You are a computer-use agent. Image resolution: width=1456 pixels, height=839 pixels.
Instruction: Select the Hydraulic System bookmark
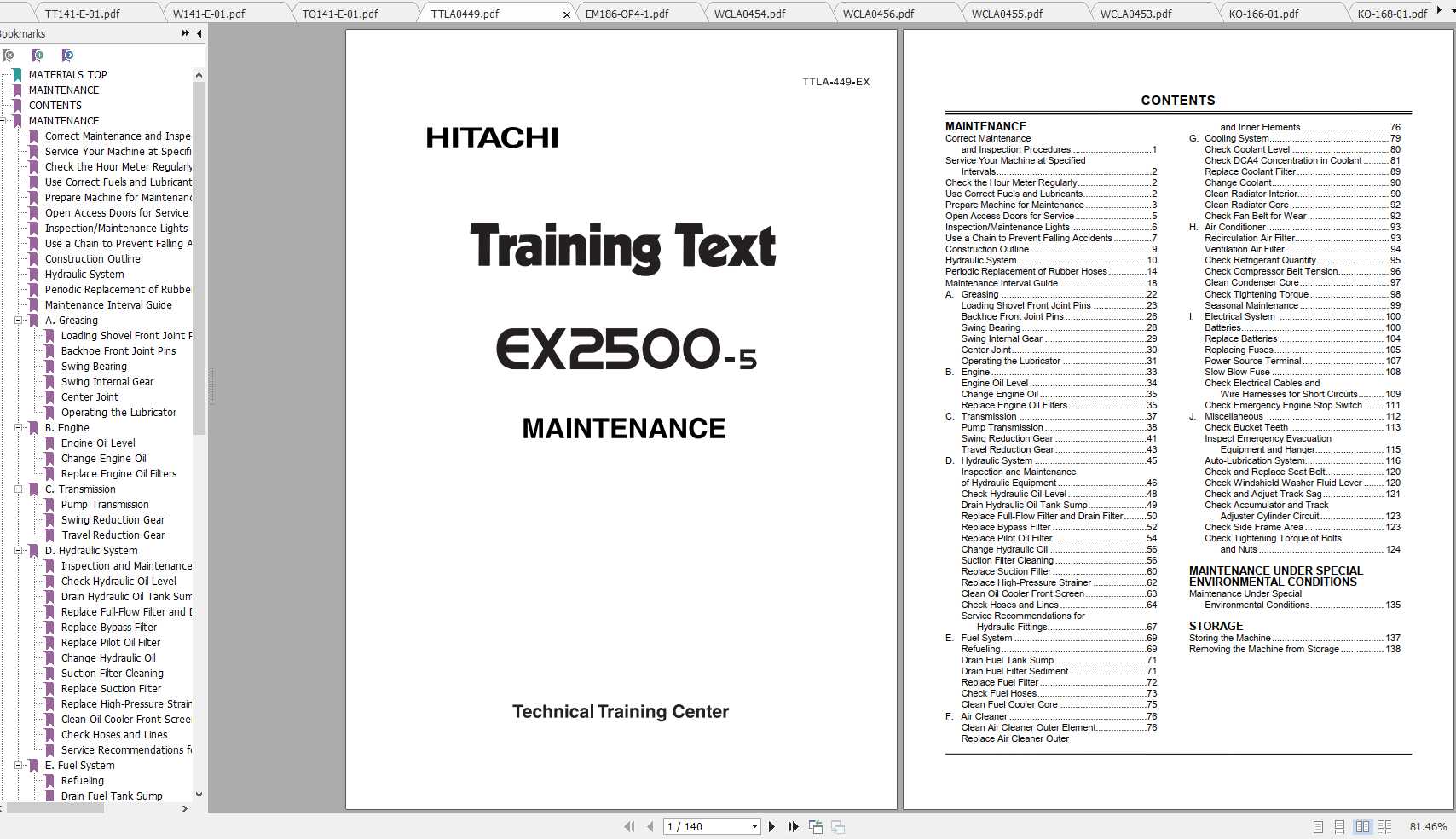84,274
